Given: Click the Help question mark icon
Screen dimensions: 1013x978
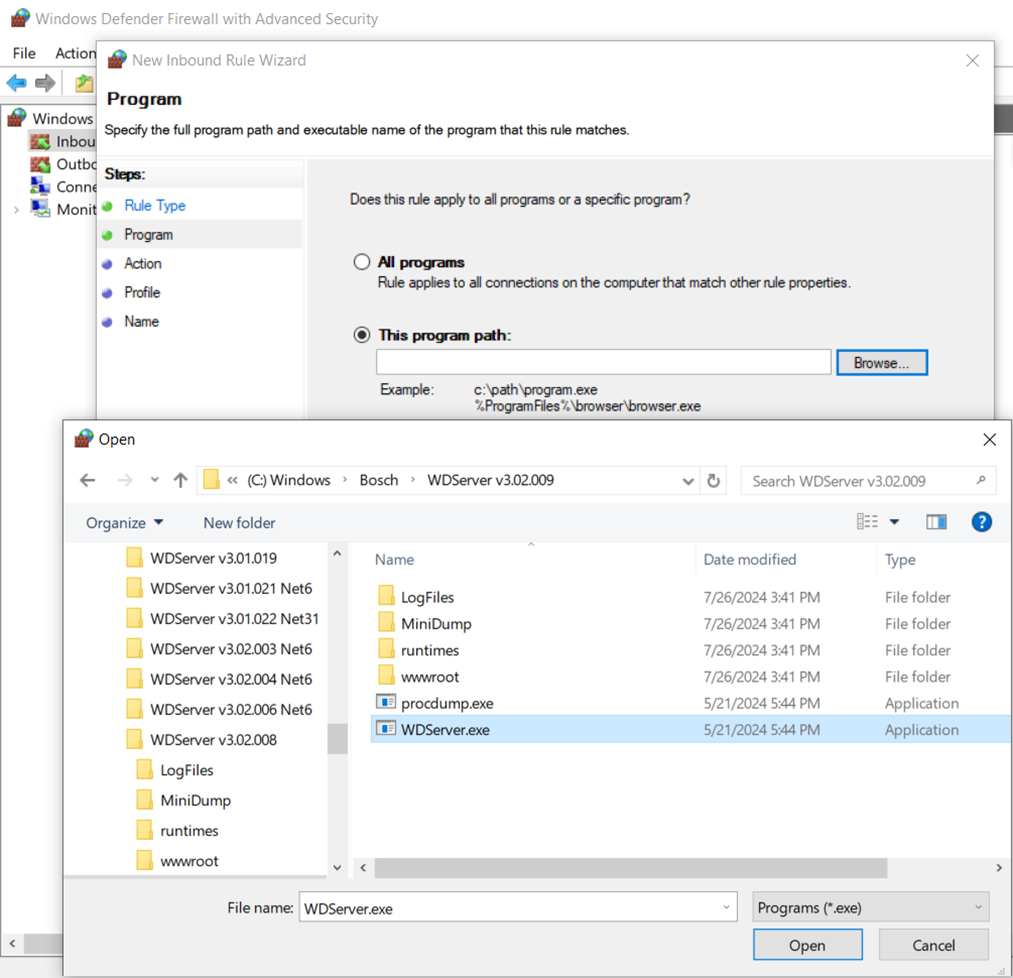Looking at the screenshot, I should tap(981, 522).
